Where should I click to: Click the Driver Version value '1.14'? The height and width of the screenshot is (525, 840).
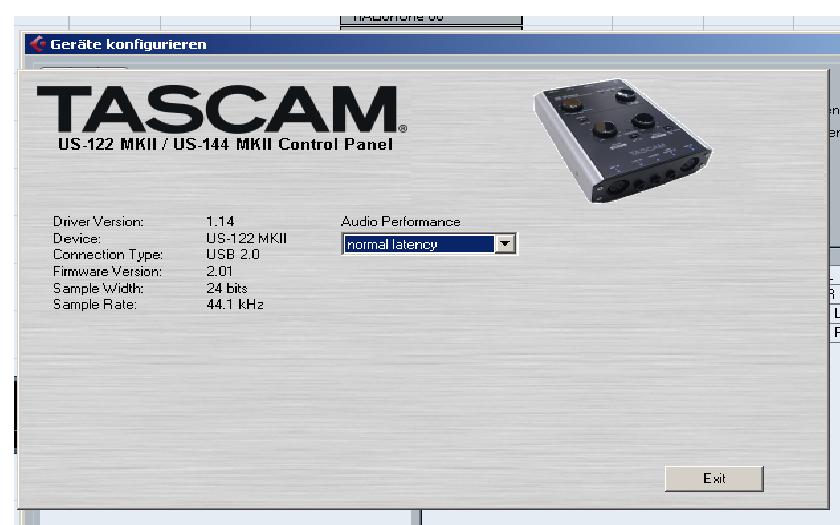coord(220,221)
